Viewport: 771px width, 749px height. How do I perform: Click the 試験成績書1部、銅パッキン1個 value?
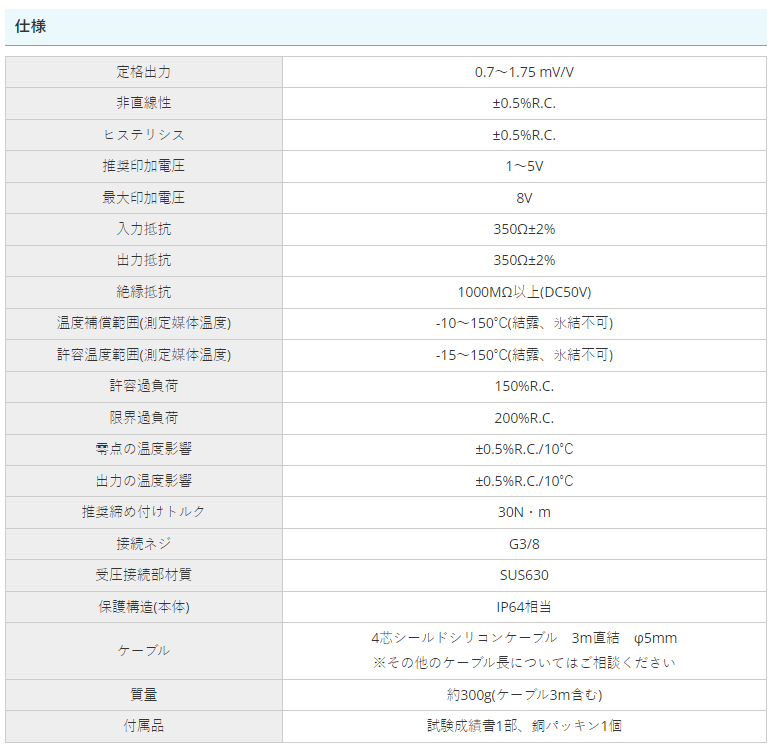524,726
